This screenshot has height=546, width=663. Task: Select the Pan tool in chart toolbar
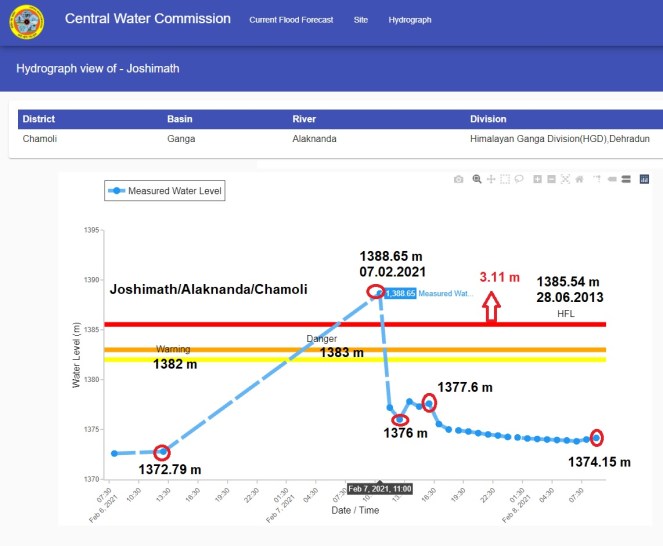(x=491, y=179)
